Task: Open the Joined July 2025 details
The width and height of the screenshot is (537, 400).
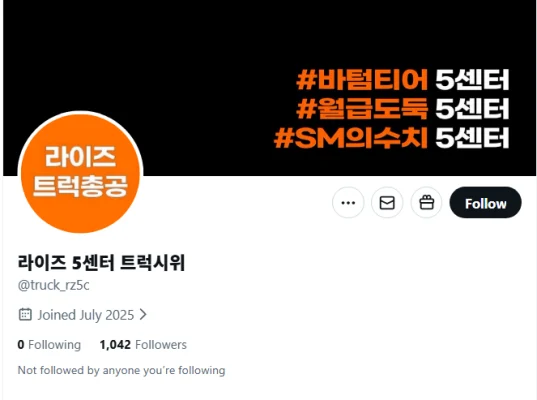Action: [86, 315]
